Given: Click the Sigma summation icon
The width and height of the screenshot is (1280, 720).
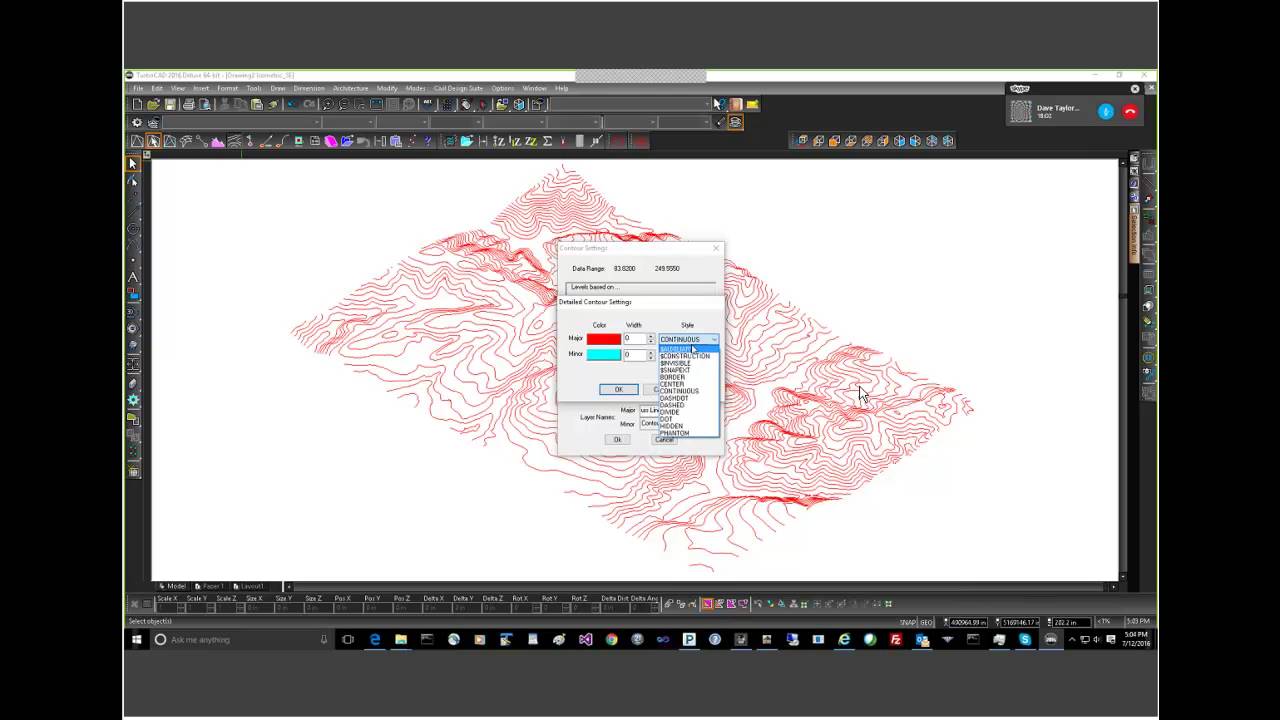Looking at the screenshot, I should [x=547, y=141].
